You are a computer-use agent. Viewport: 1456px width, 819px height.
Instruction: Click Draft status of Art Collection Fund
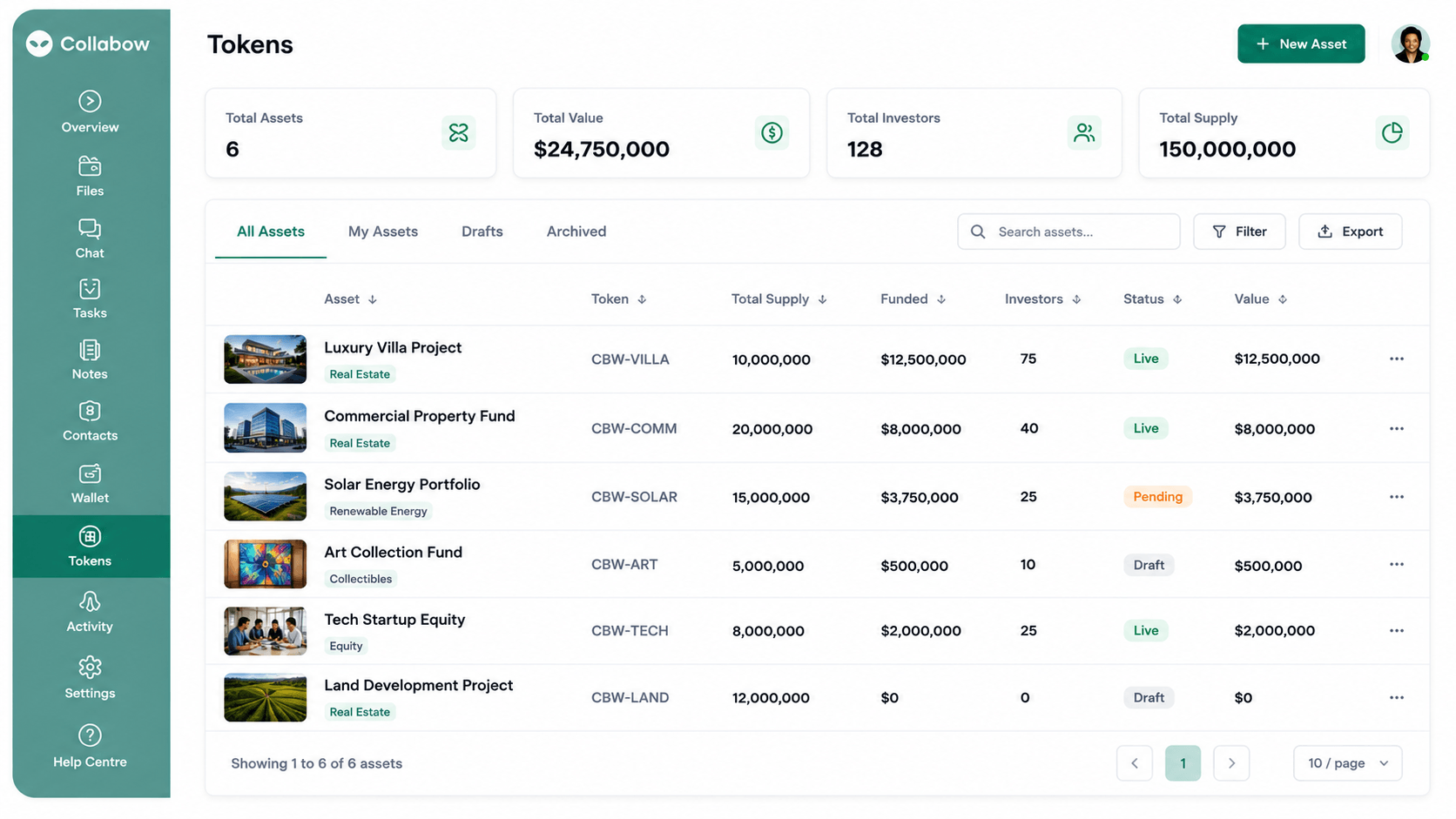pos(1149,565)
